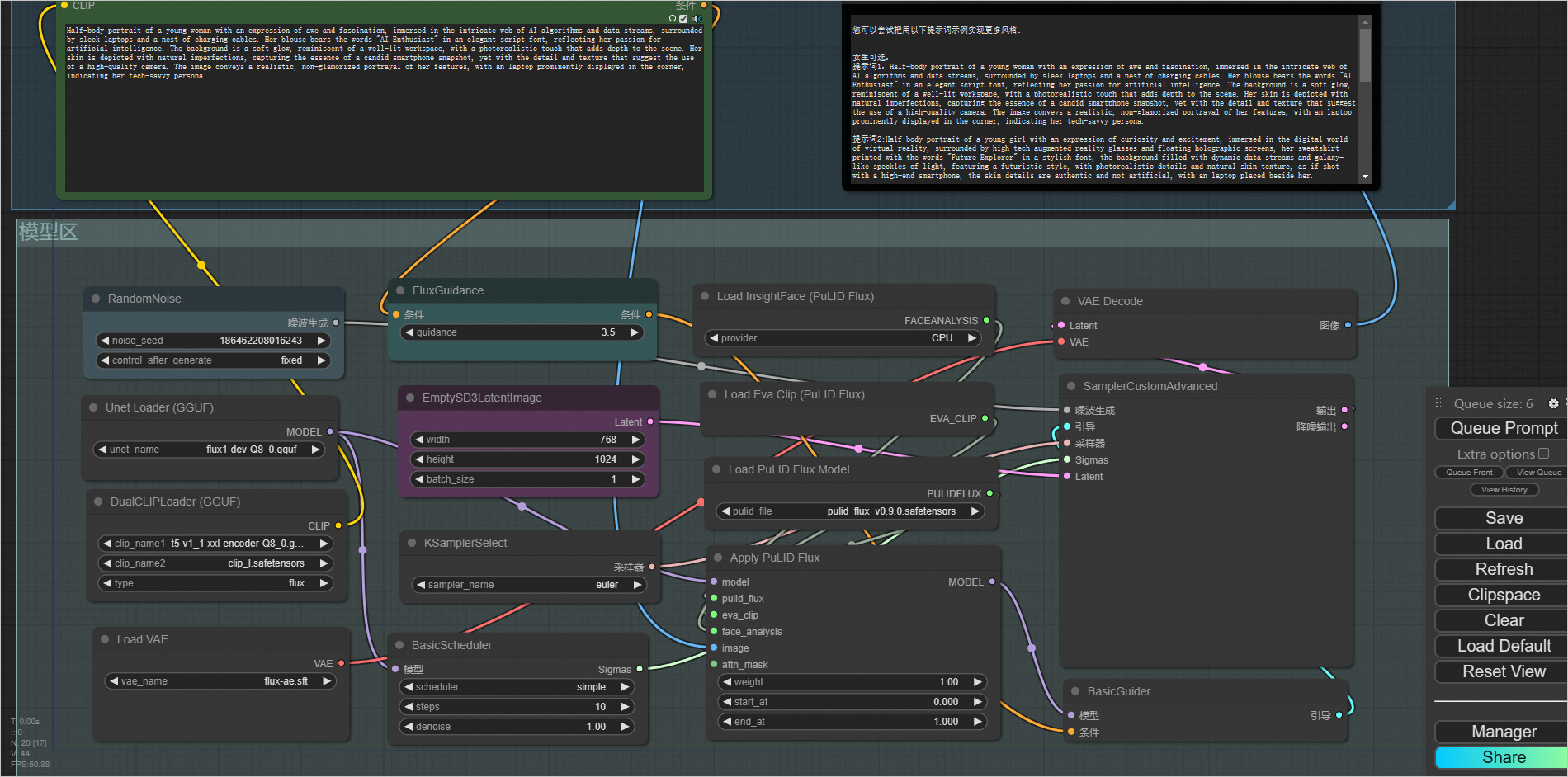The width and height of the screenshot is (1568, 777).
Task: Collapse the Unet Loader (GGUF) node dot
Action: coord(93,407)
